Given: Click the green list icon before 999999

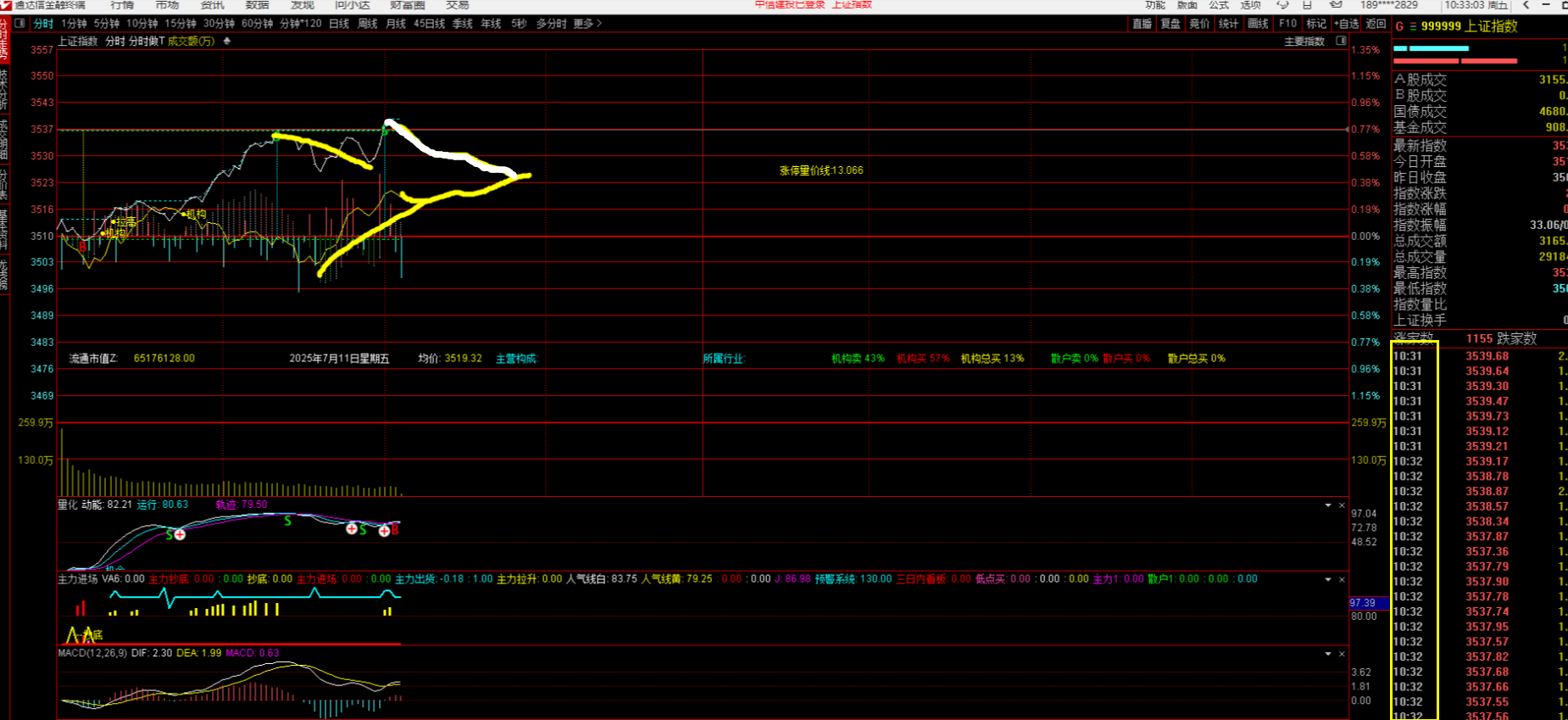Looking at the screenshot, I should [x=1412, y=26].
